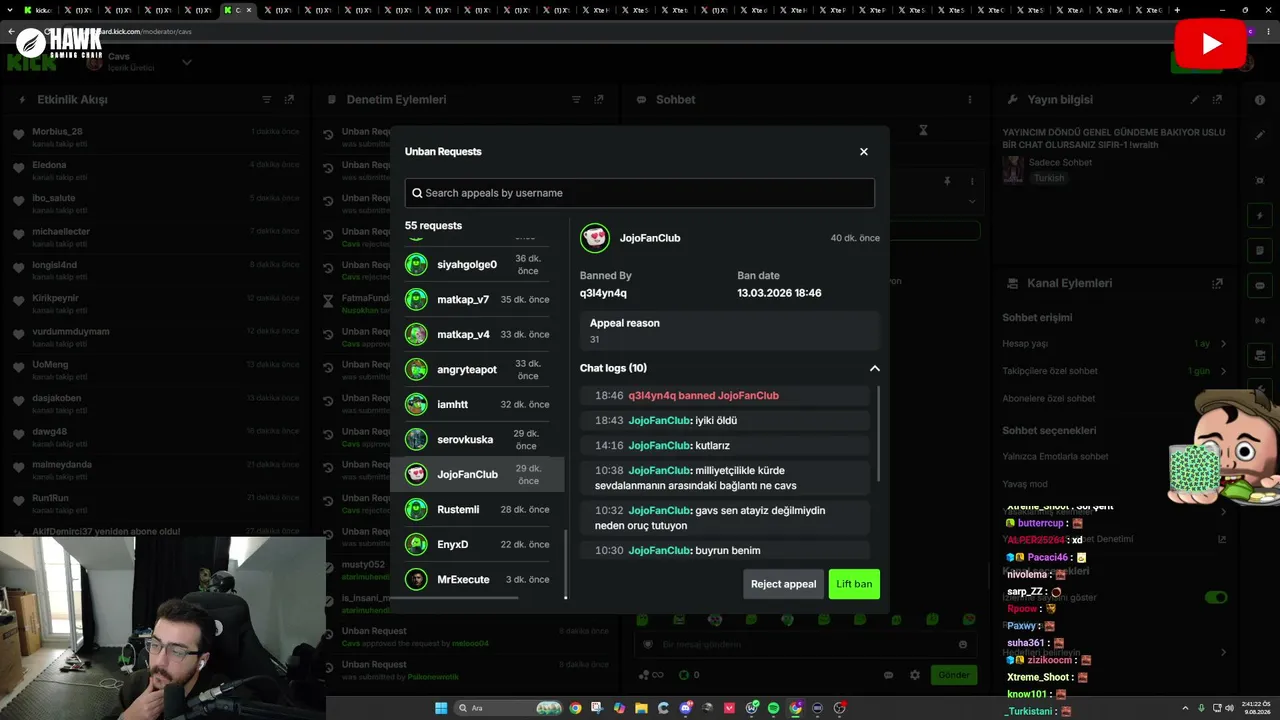Click the broadcast signal sidebar icon
This screenshot has height=720, width=1280.
coord(1259,320)
